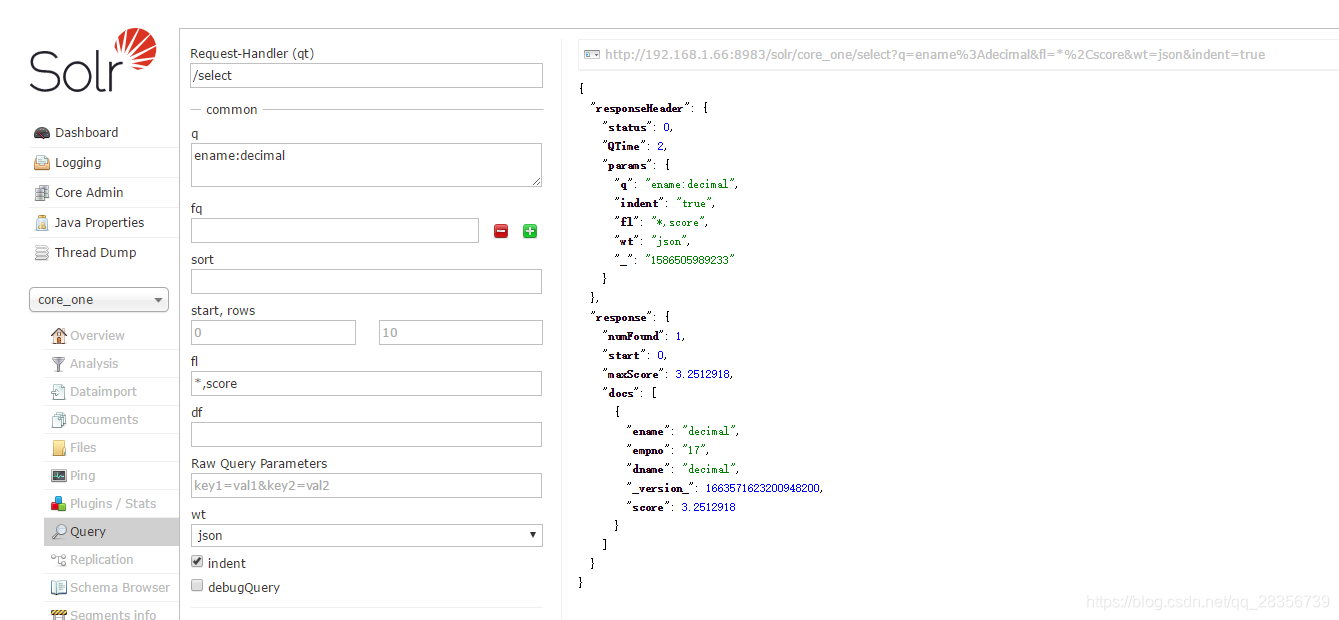The height and width of the screenshot is (620, 1339).
Task: Click the Segments info icon
Action: pyautogui.click(x=59, y=614)
